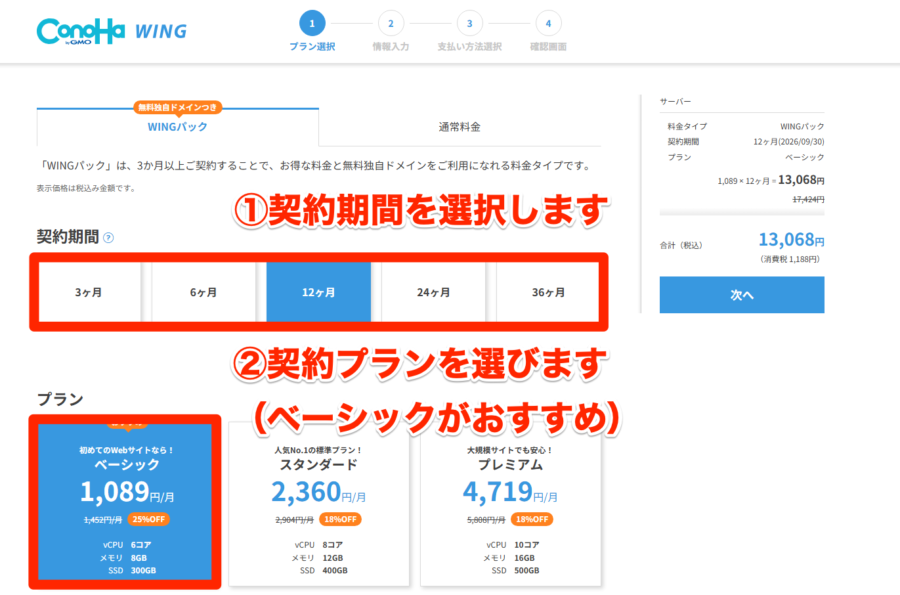This screenshot has height=595, width=900.
Task: Click the ConoHa WING logo
Action: (110, 27)
